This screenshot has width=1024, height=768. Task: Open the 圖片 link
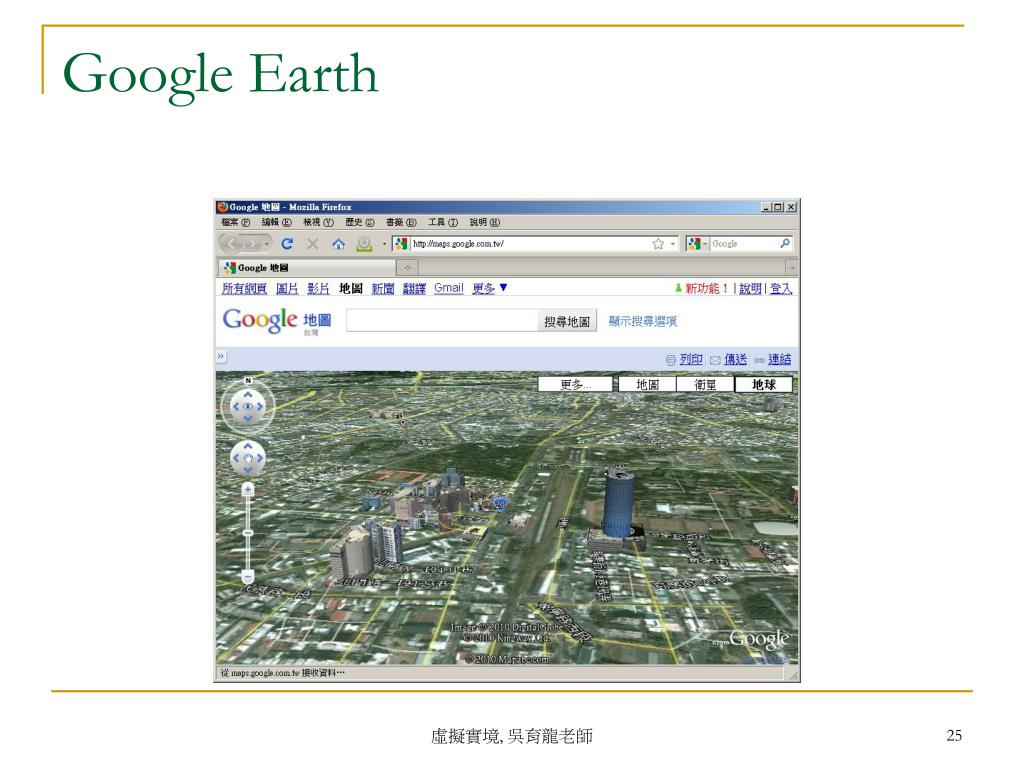287,289
